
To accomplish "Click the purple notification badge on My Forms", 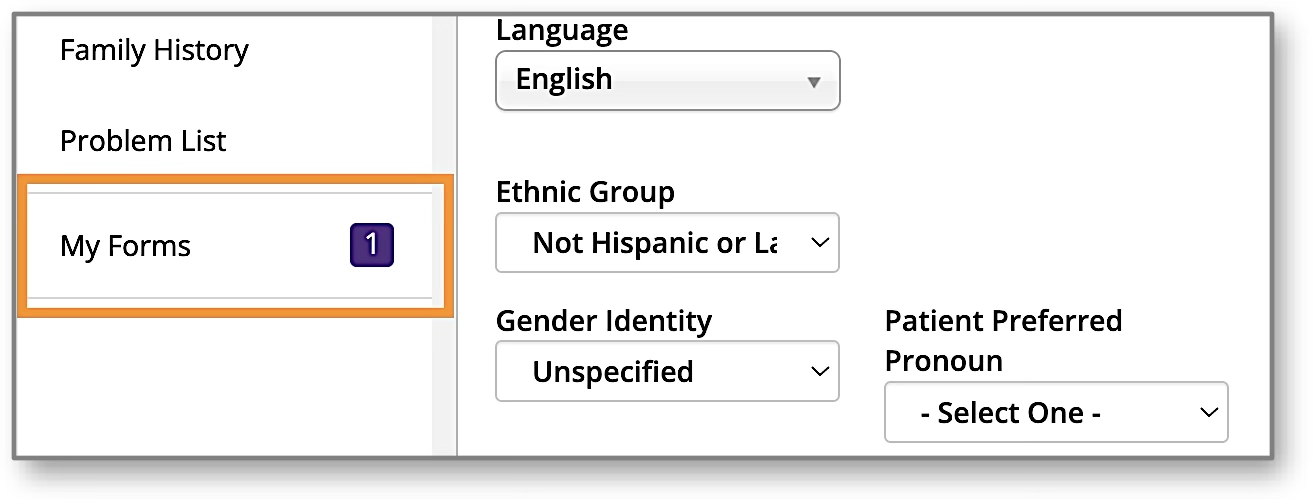I will pyautogui.click(x=371, y=246).
